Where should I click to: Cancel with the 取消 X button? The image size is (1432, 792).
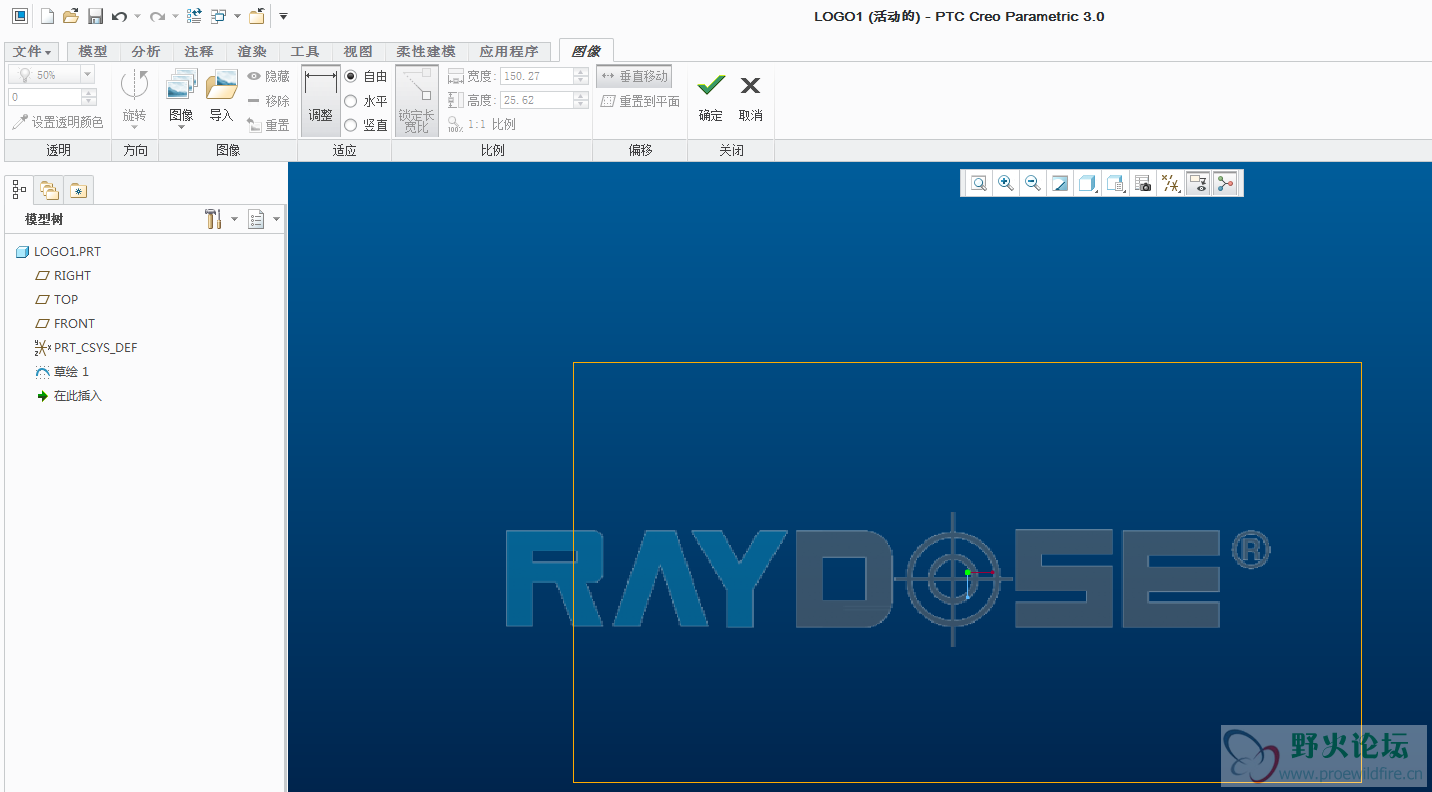[x=751, y=97]
